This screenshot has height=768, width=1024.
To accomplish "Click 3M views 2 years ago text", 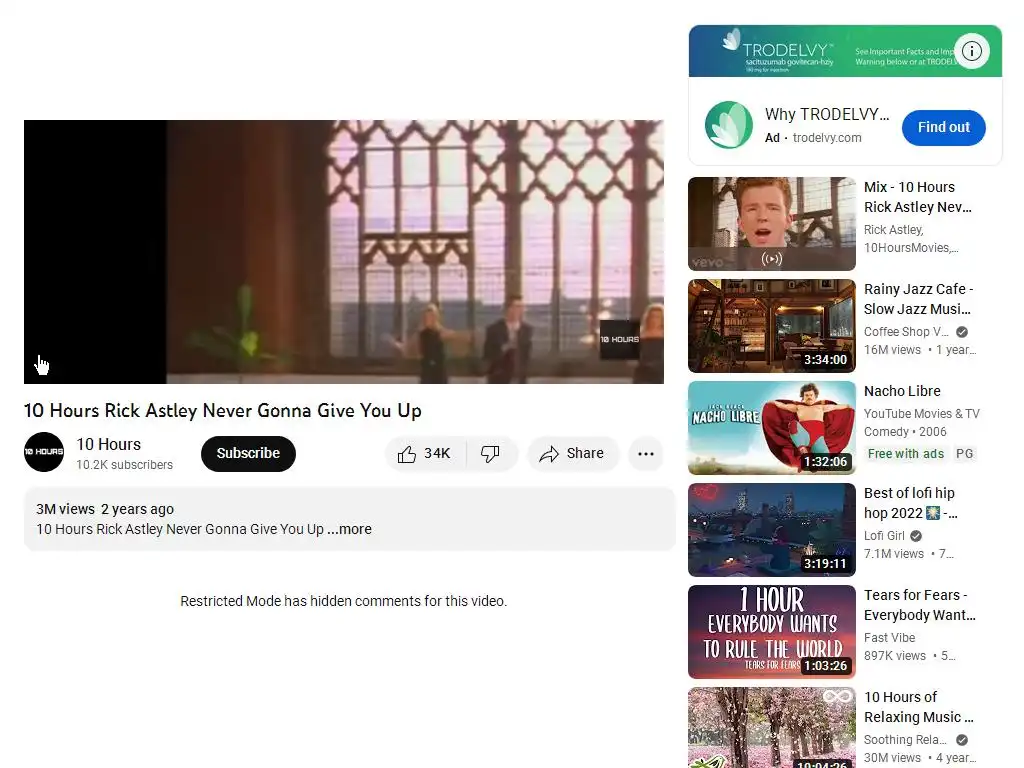I will (105, 509).
